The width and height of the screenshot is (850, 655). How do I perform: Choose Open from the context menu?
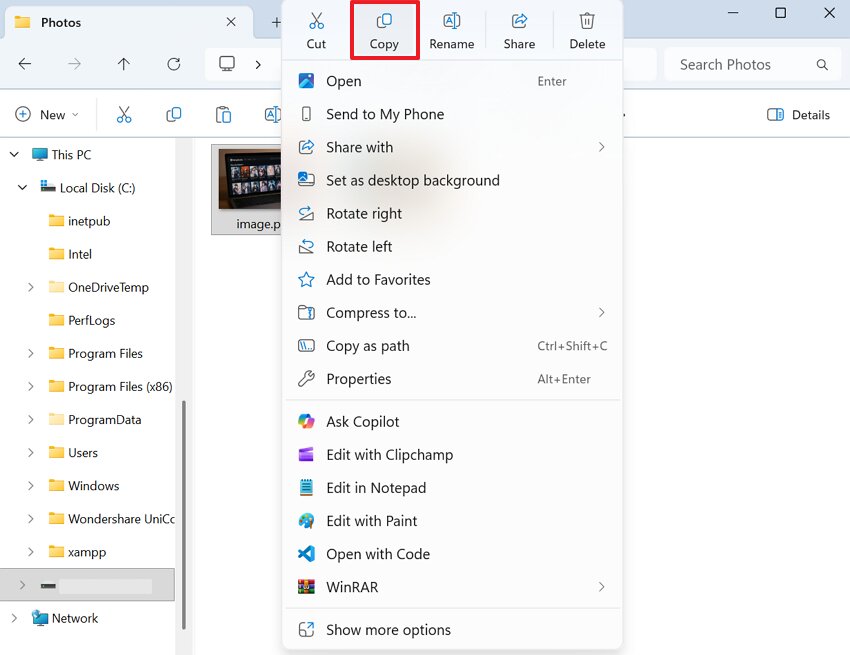tap(452, 81)
